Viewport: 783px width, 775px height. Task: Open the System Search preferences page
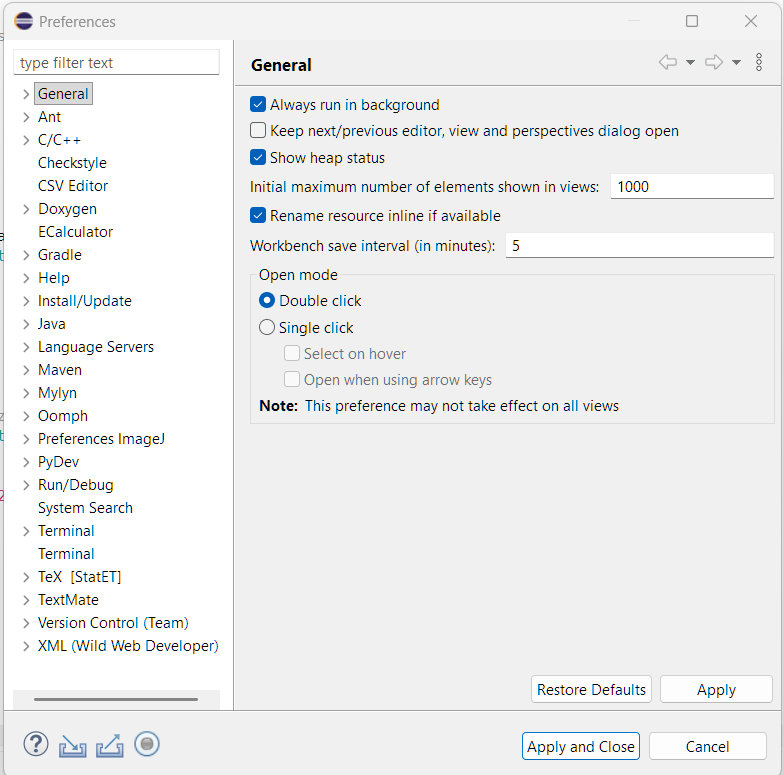[x=85, y=508]
